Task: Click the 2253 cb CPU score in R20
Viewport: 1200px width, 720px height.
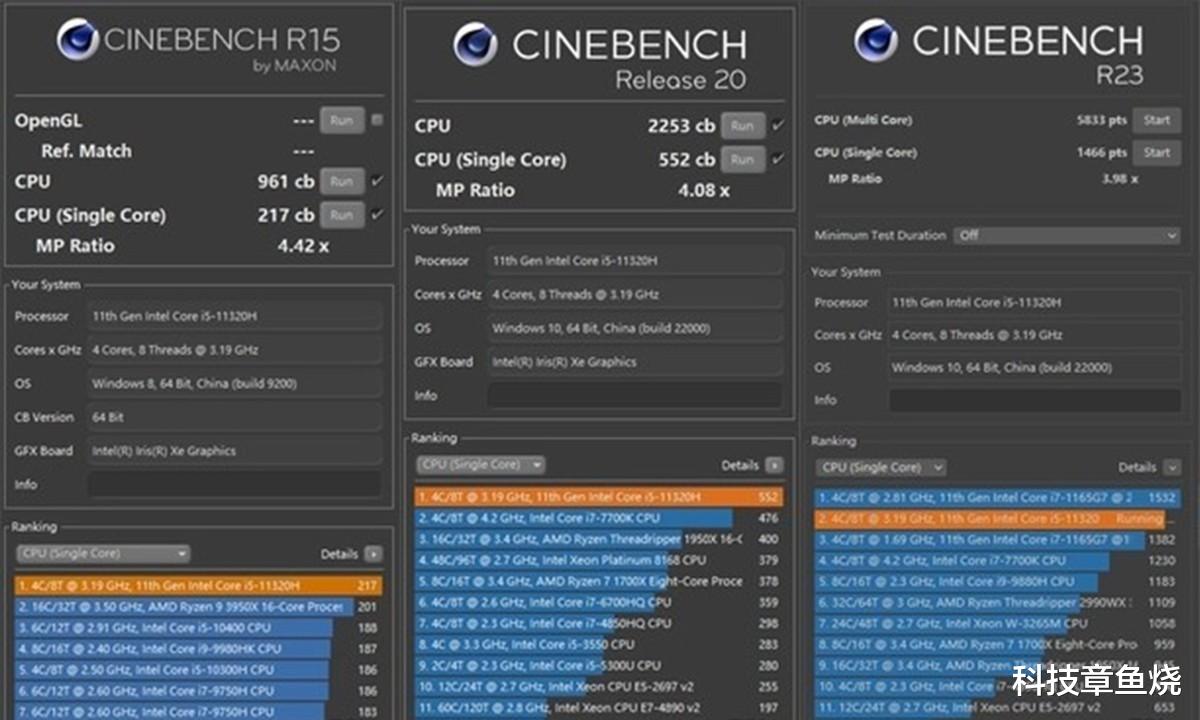Action: [x=681, y=126]
